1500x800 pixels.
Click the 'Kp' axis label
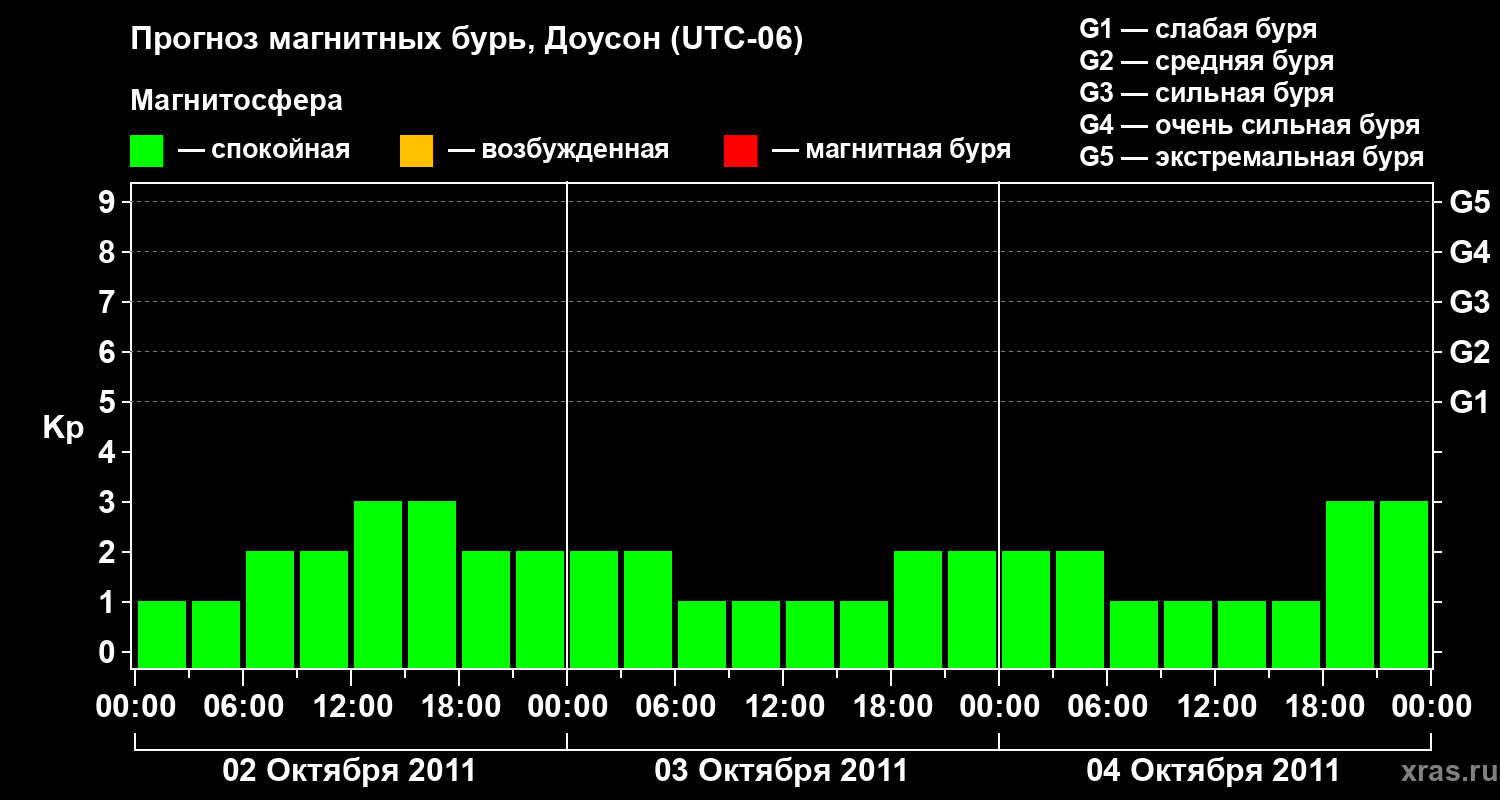pyautogui.click(x=63, y=428)
